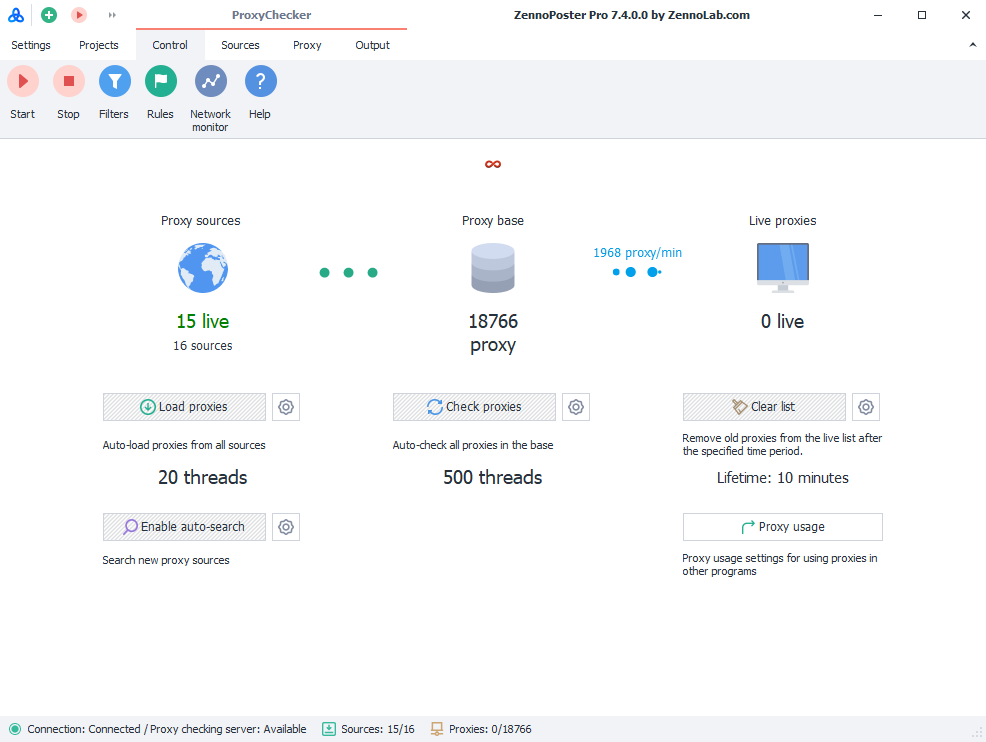Toggle Check proxies auto-checking

(x=474, y=407)
